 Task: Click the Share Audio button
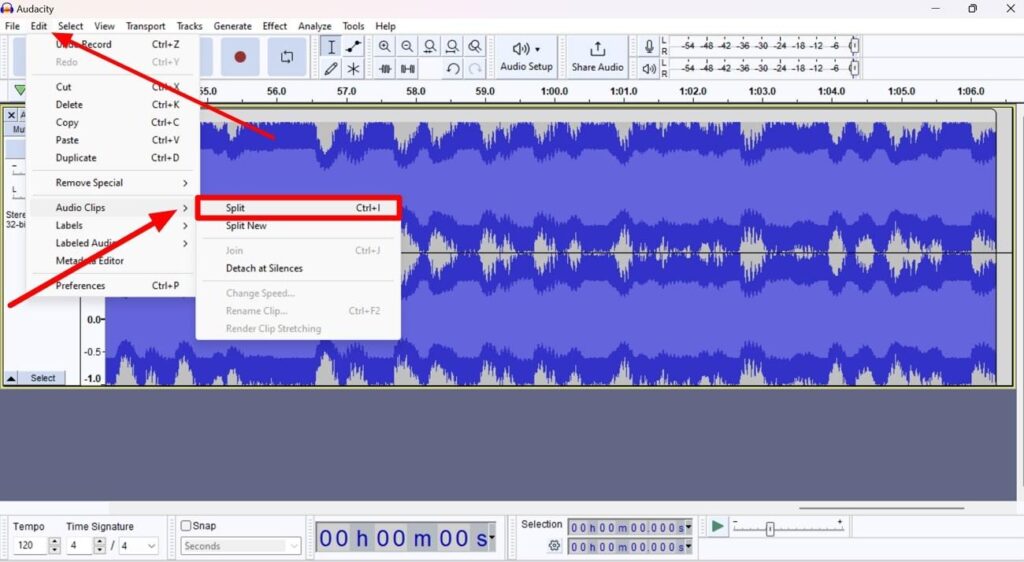click(x=598, y=57)
